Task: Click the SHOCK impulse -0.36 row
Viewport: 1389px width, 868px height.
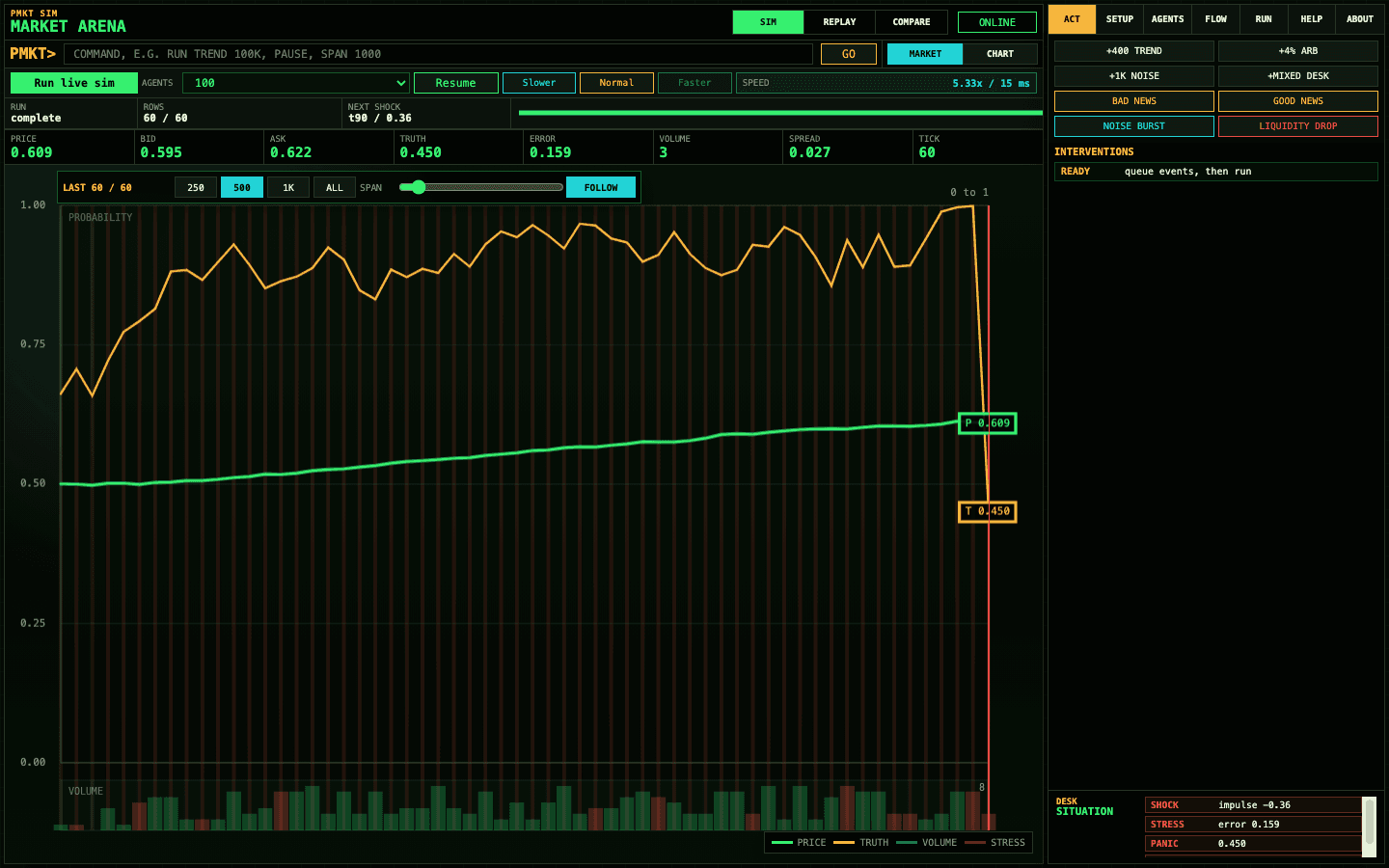Action: [1253, 805]
